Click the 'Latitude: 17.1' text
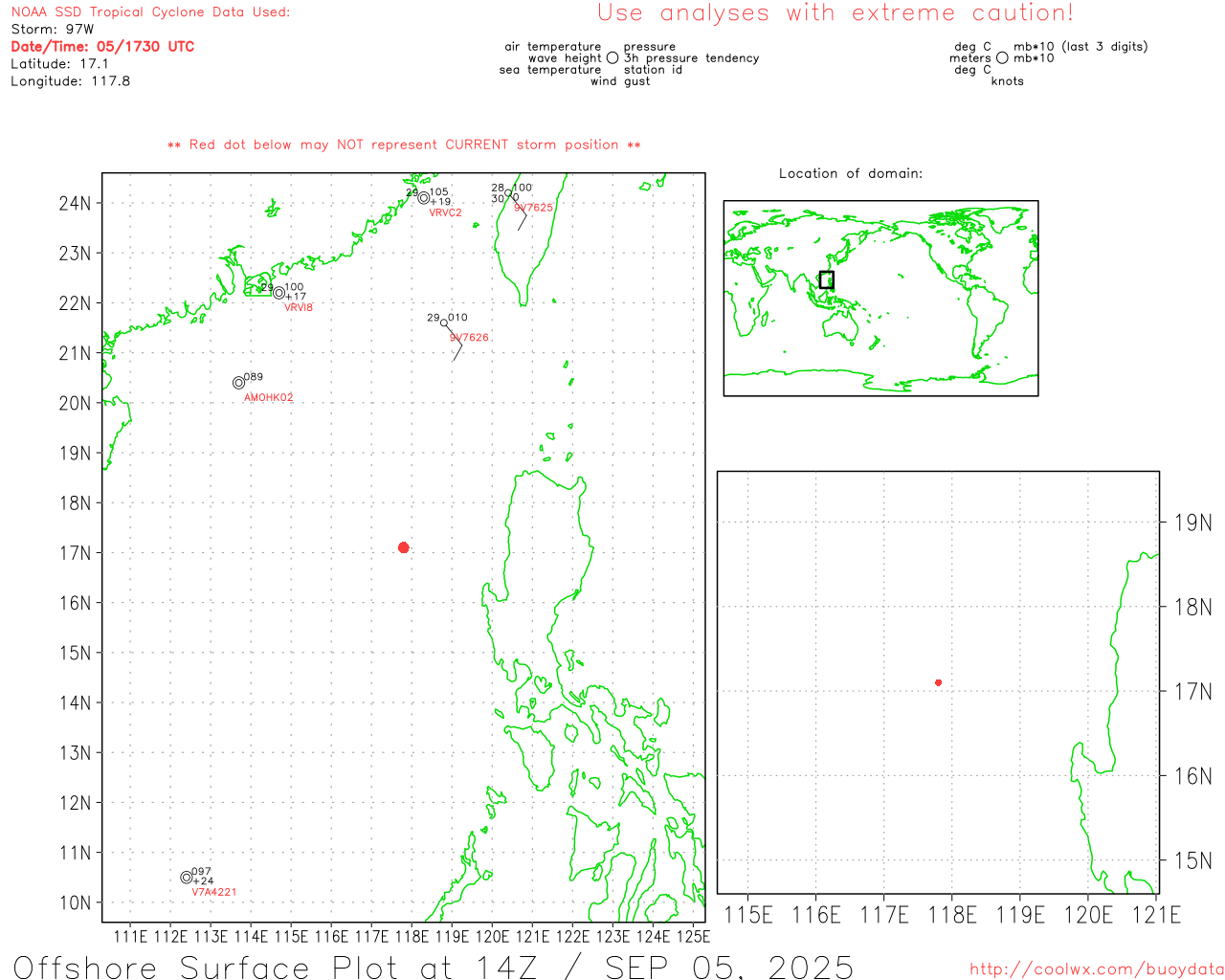This screenshot has height=980, width=1225. click(x=59, y=64)
